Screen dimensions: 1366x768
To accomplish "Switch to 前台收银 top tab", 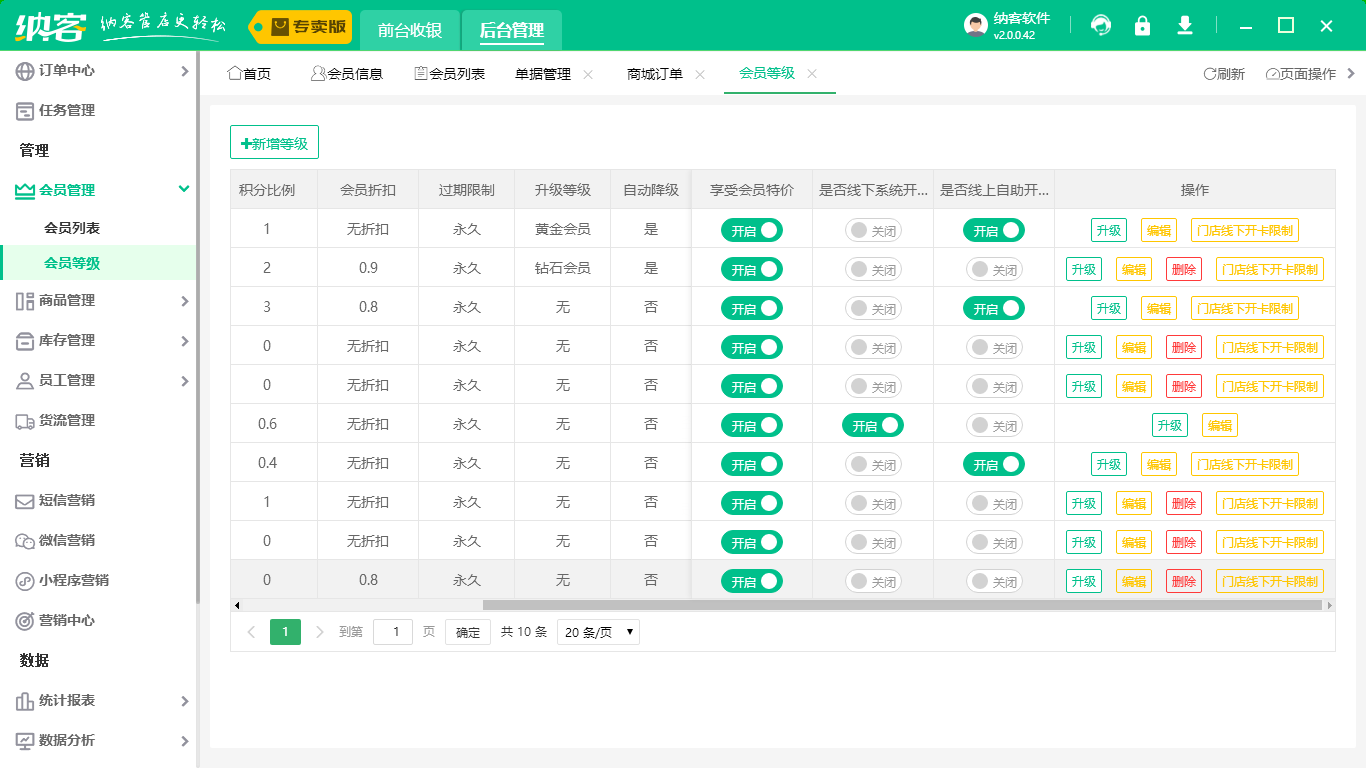I will [x=410, y=30].
